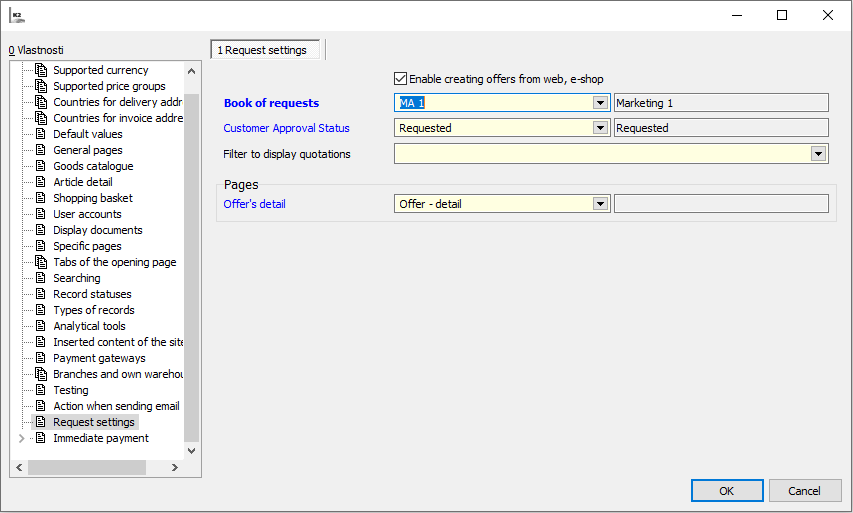This screenshot has width=853, height=513.
Task: Switch to the 1 Request settings tab
Action: pos(266,50)
